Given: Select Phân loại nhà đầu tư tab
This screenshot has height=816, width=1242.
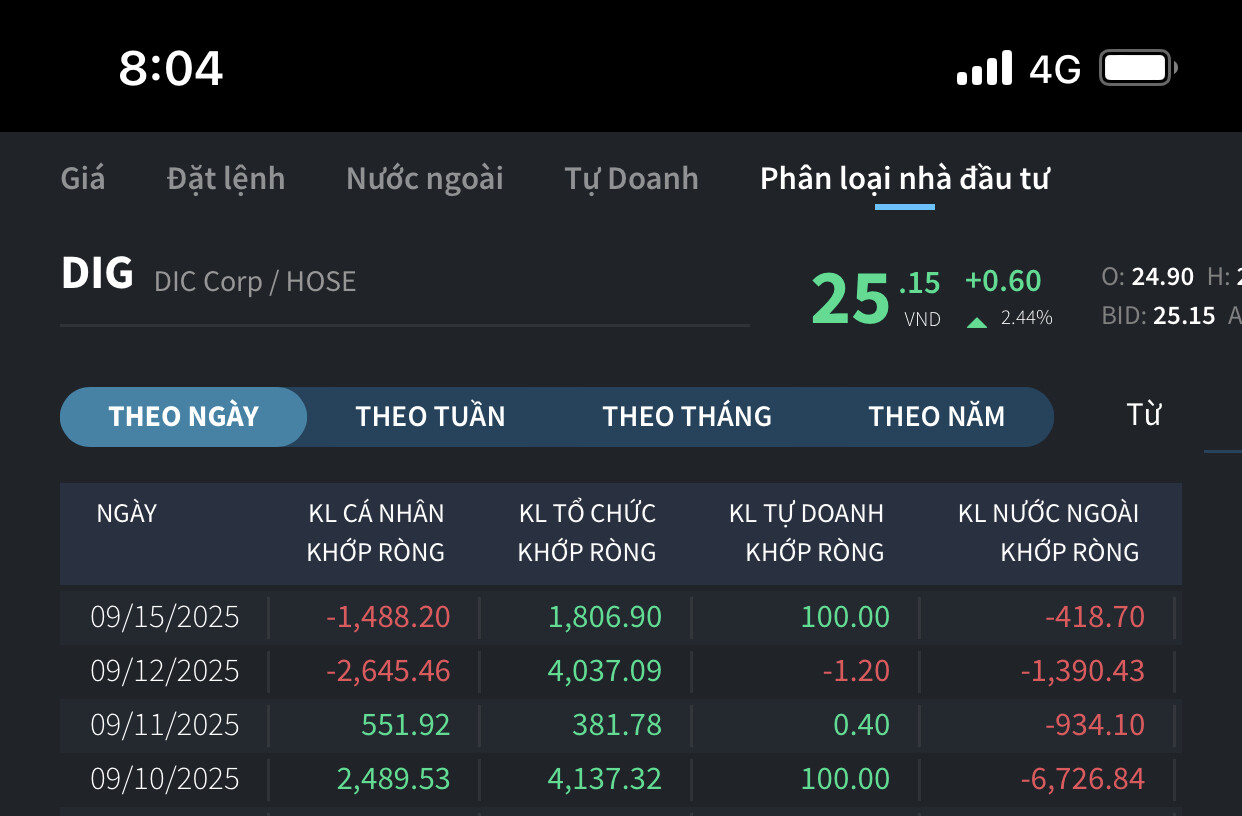Looking at the screenshot, I should 904,179.
